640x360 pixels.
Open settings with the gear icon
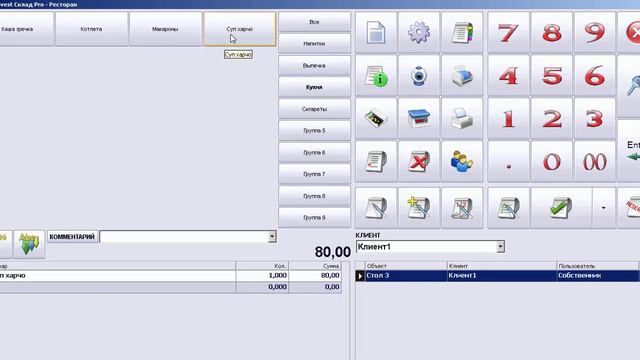pyautogui.click(x=419, y=32)
